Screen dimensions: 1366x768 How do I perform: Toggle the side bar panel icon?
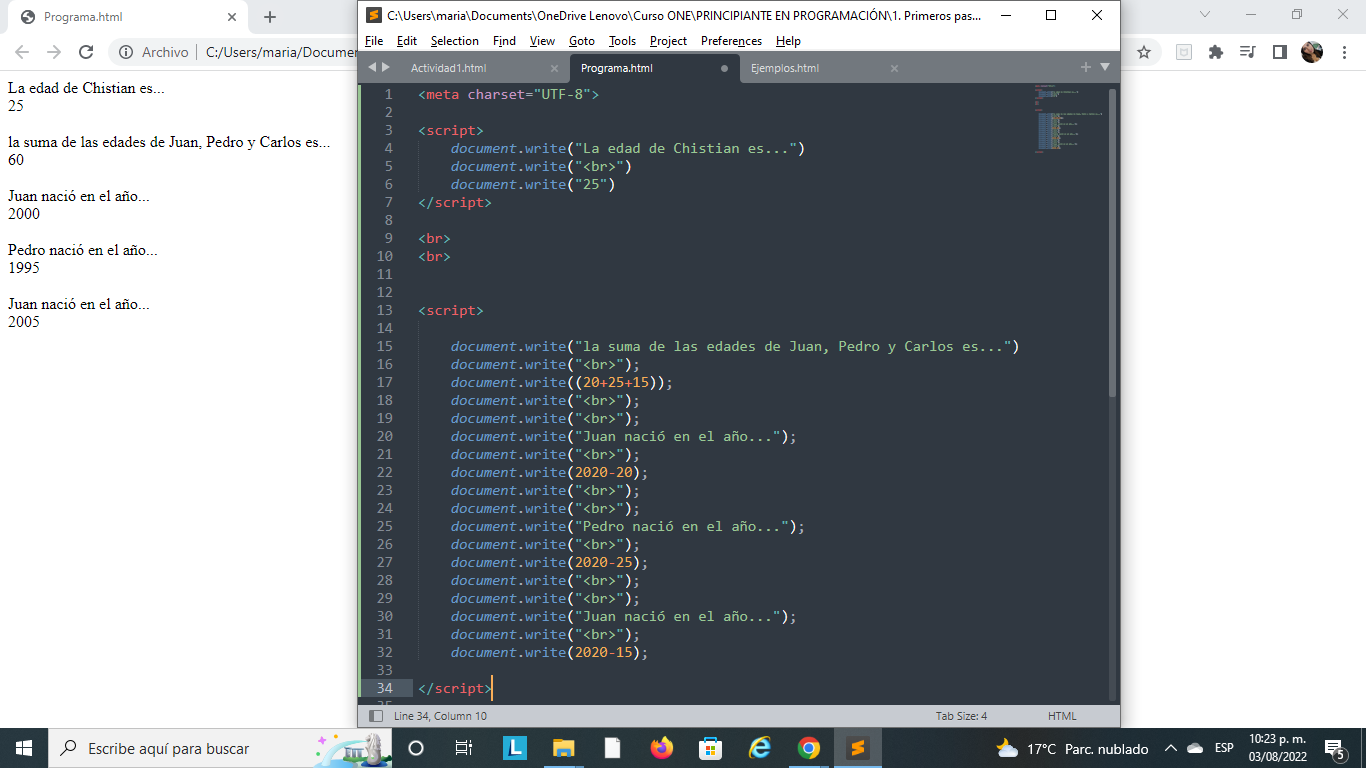[376, 716]
